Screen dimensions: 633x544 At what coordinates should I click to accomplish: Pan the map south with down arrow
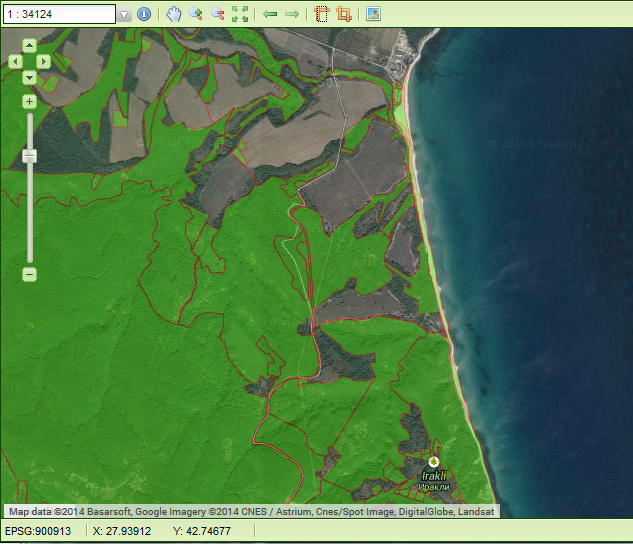point(29,77)
